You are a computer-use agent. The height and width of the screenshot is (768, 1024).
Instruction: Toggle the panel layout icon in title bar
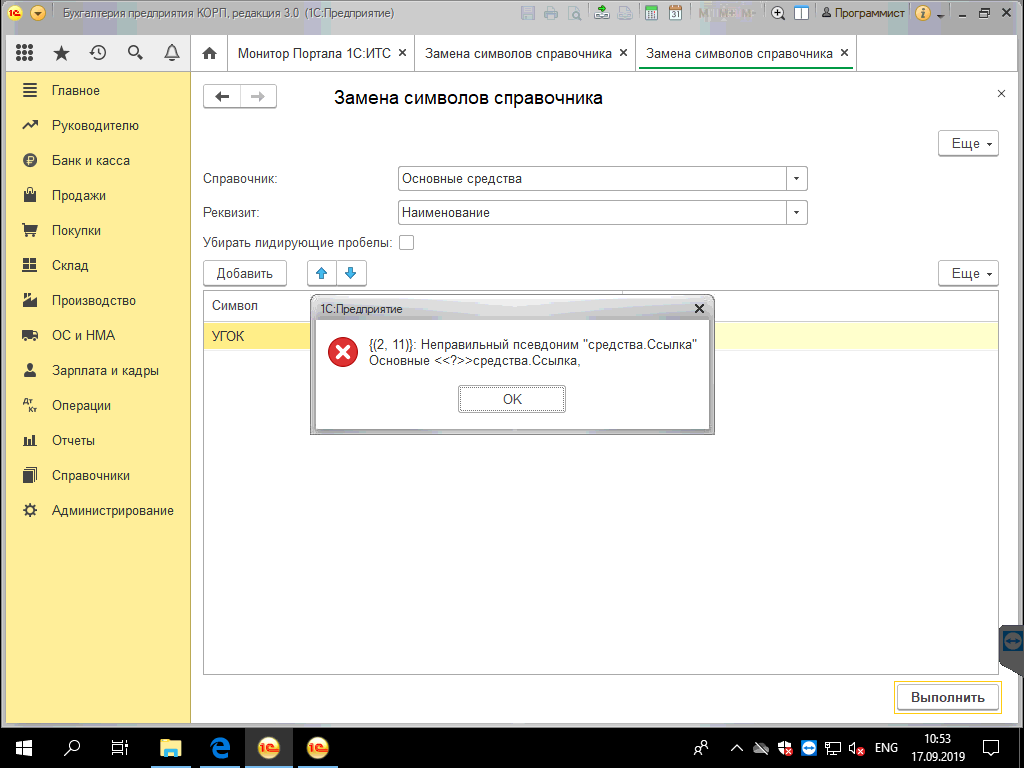pyautogui.click(x=801, y=13)
